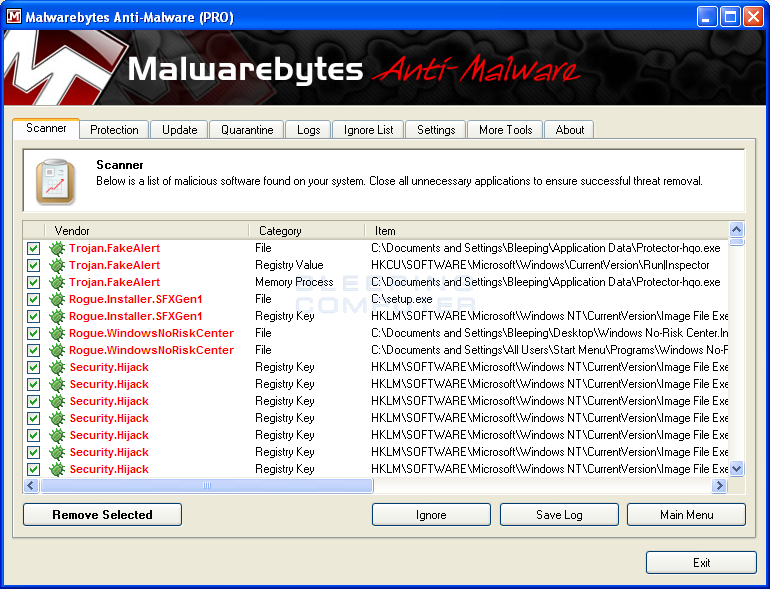Click the Item column header to sort
The image size is (770, 589).
545,230
